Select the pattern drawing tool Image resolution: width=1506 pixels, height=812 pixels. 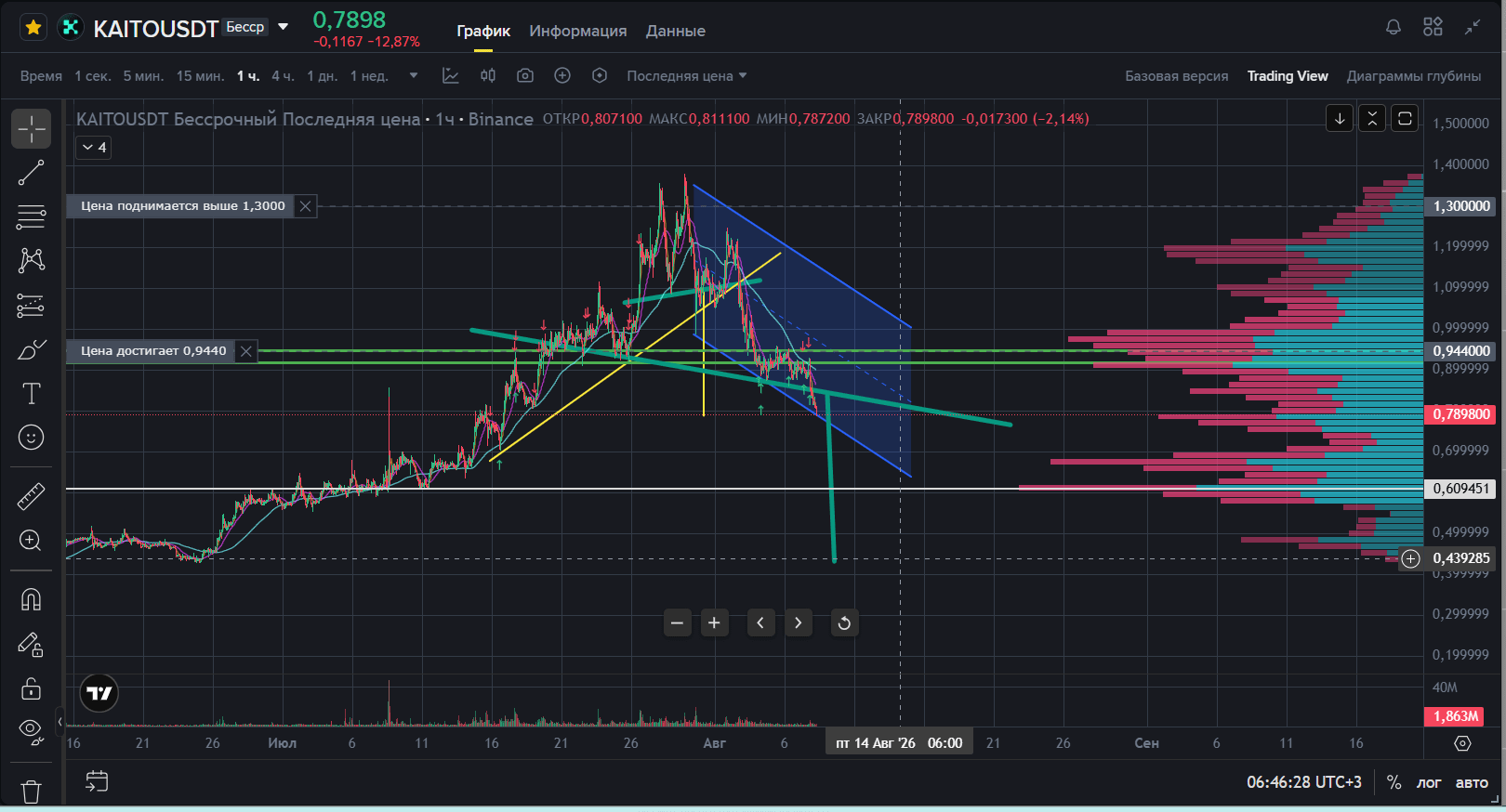[x=31, y=260]
